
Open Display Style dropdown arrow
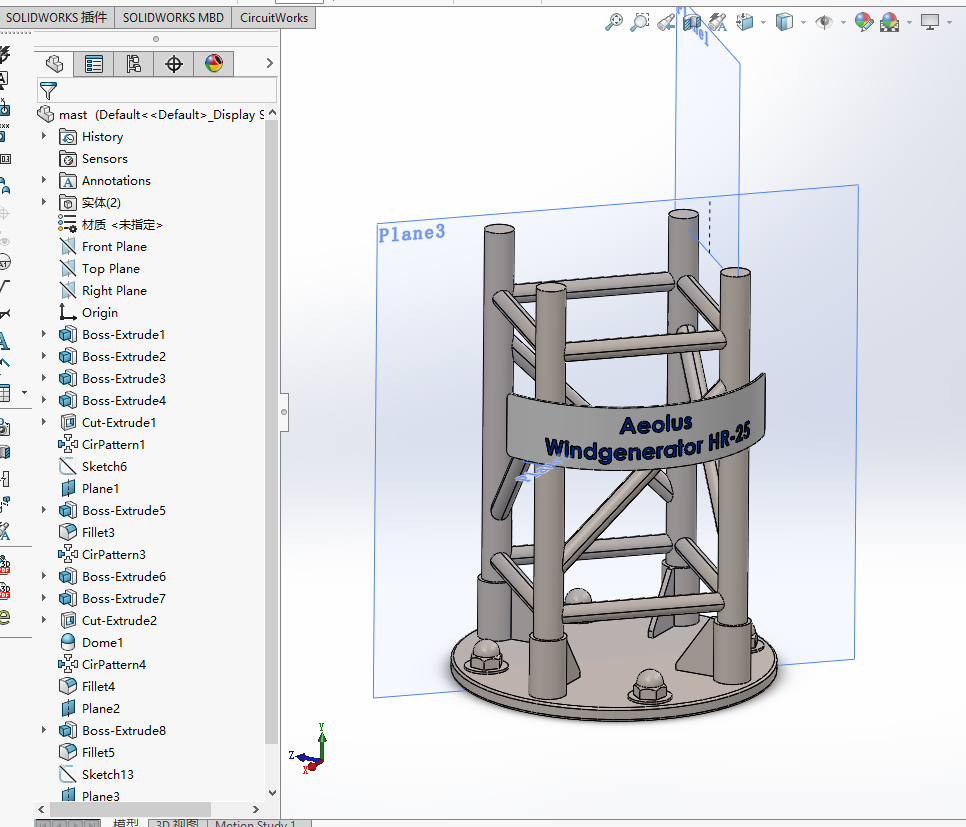click(803, 23)
